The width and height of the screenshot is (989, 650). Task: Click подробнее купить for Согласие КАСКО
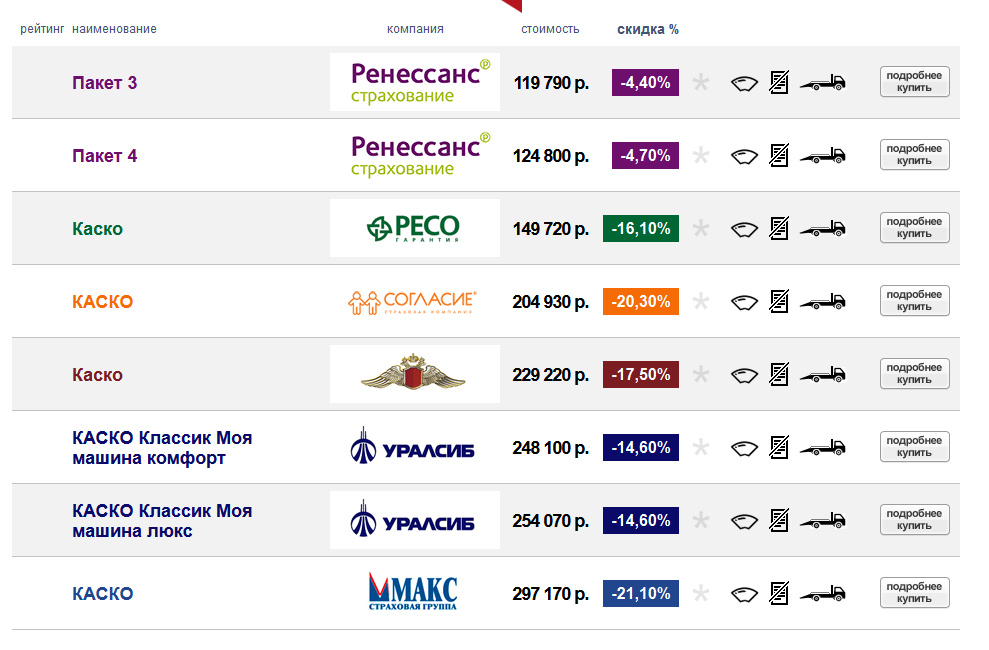[x=915, y=301]
